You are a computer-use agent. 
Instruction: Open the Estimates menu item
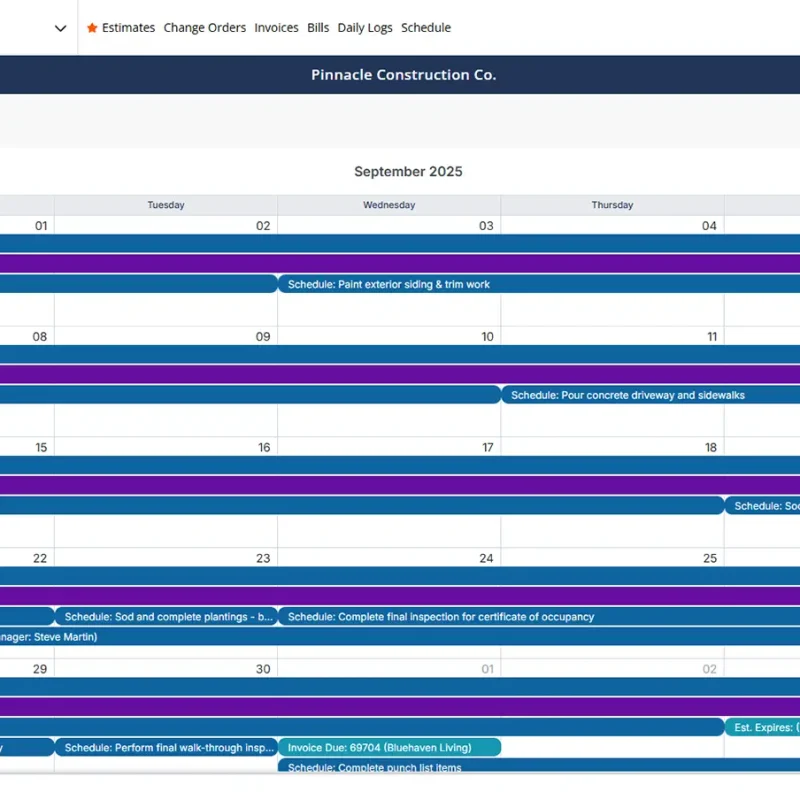pos(128,28)
